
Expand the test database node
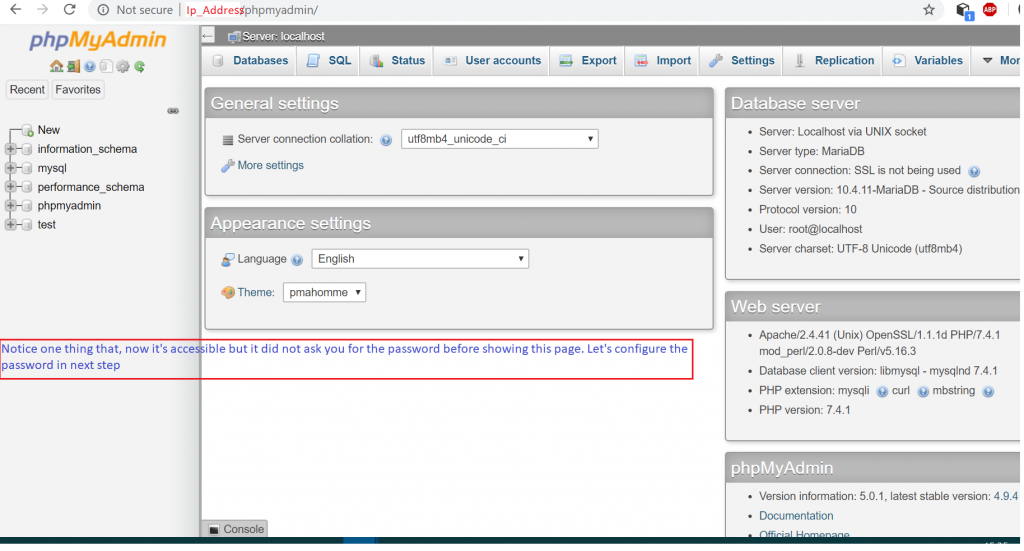pyautogui.click(x=10, y=225)
